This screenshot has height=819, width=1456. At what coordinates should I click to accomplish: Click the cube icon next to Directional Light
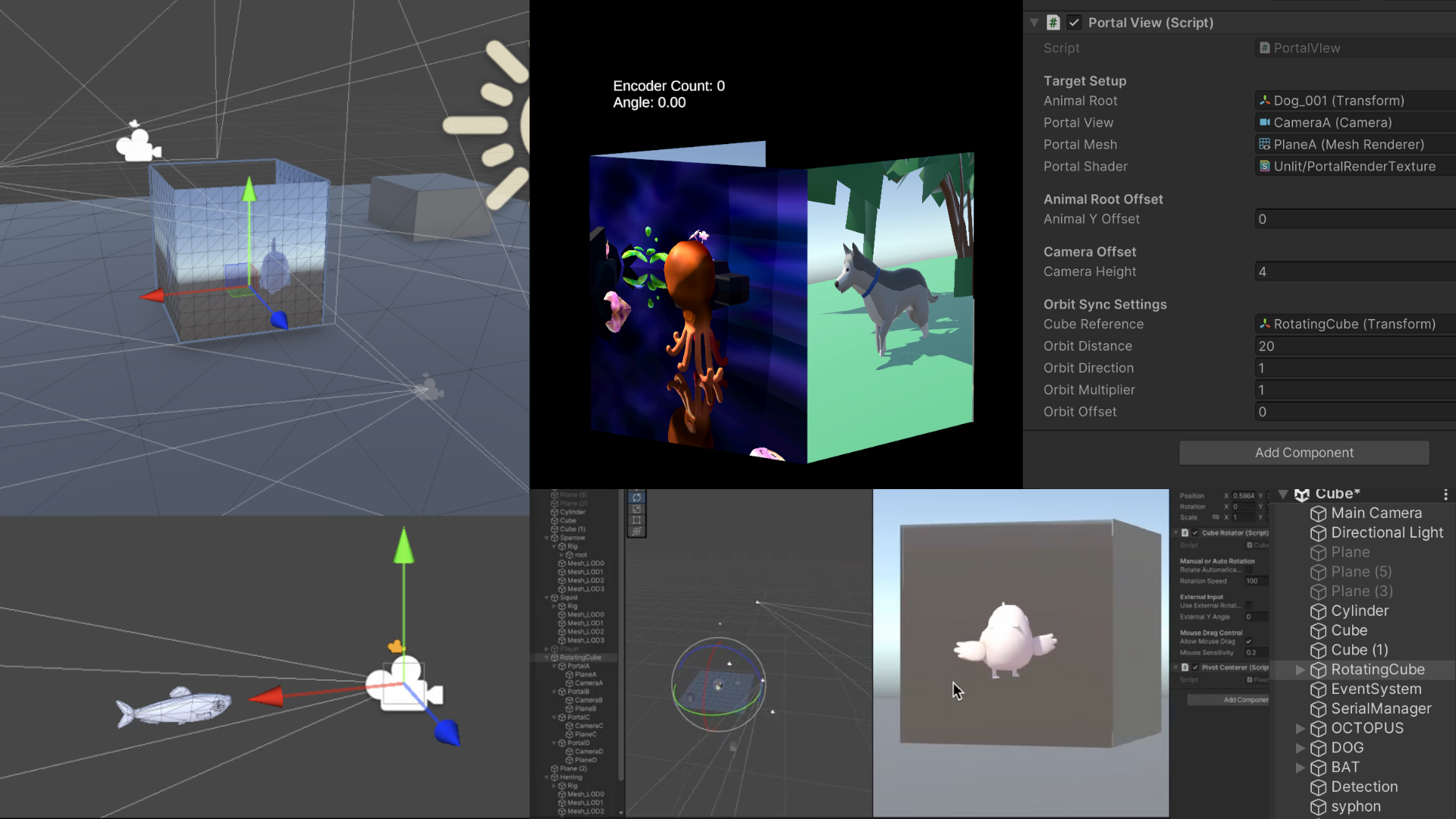point(1319,533)
